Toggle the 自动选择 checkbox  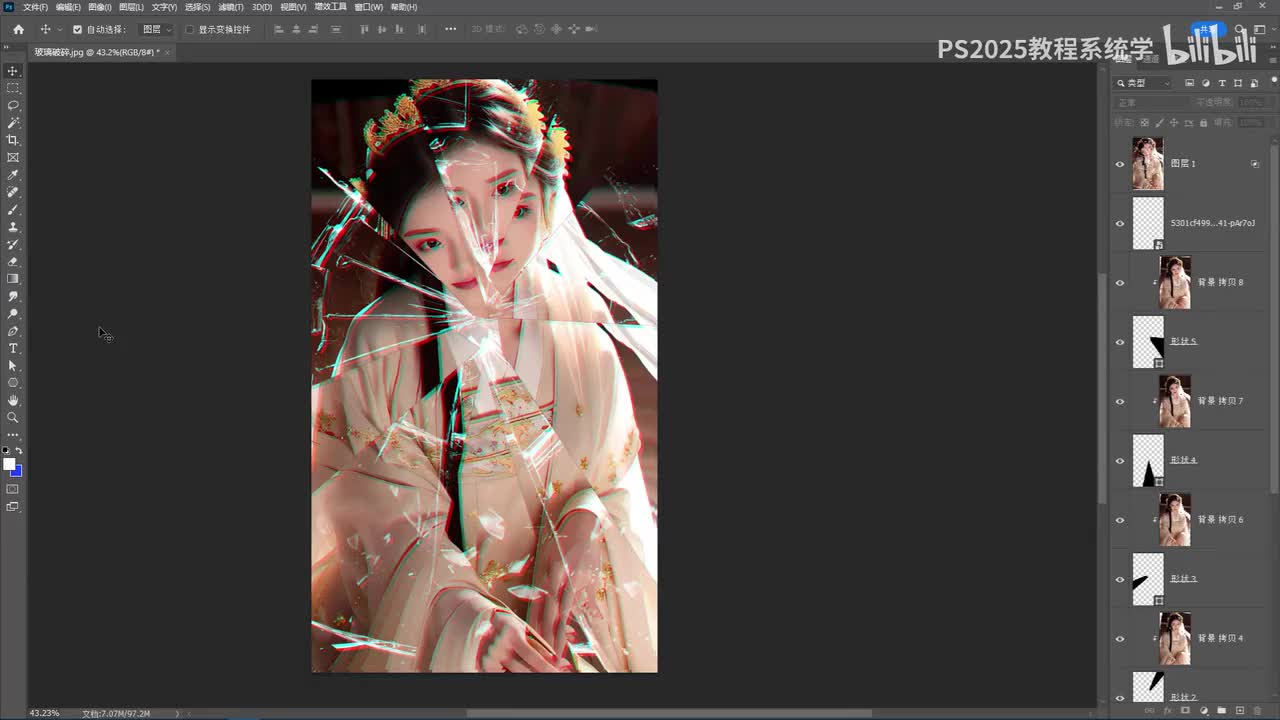click(x=77, y=29)
